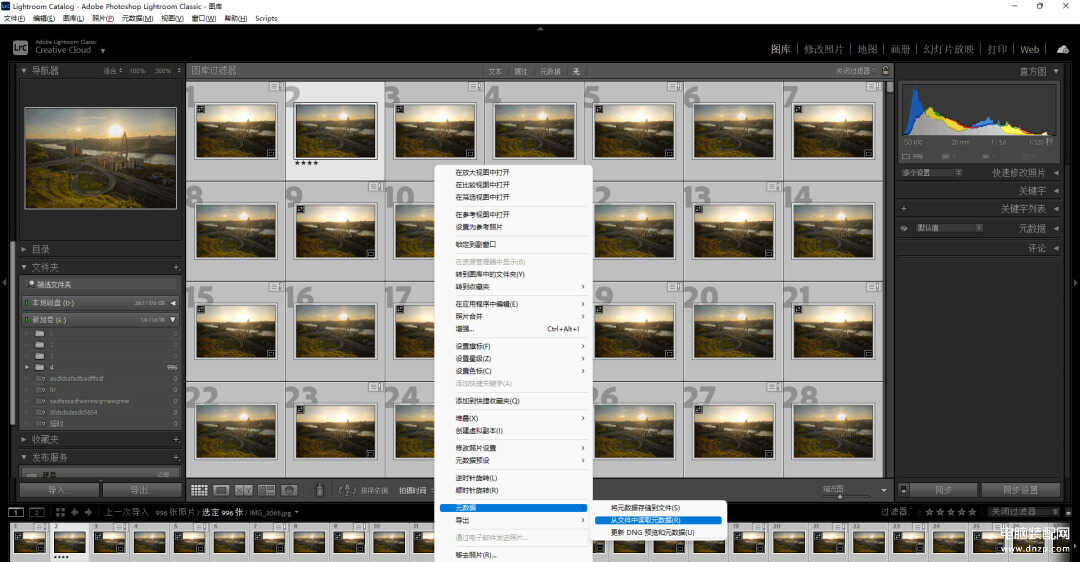Click the 同步设置 button
Viewport: 1080px width, 562px height.
[1021, 490]
